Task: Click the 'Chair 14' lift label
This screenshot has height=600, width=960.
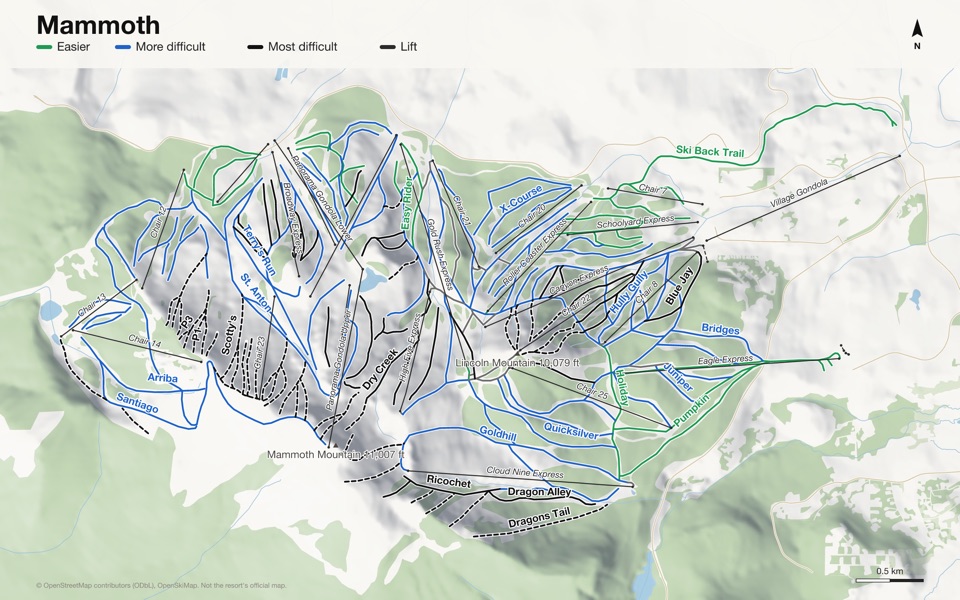Action: point(144,342)
